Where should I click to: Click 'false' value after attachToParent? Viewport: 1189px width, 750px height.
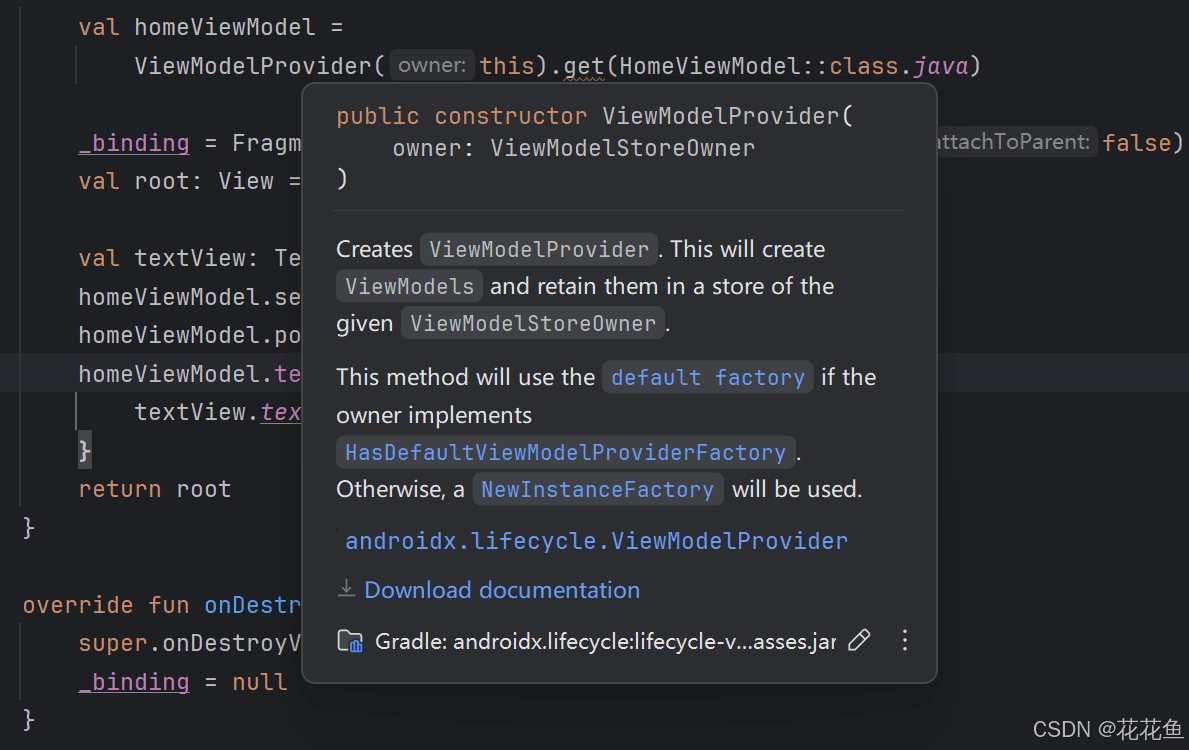[1137, 143]
